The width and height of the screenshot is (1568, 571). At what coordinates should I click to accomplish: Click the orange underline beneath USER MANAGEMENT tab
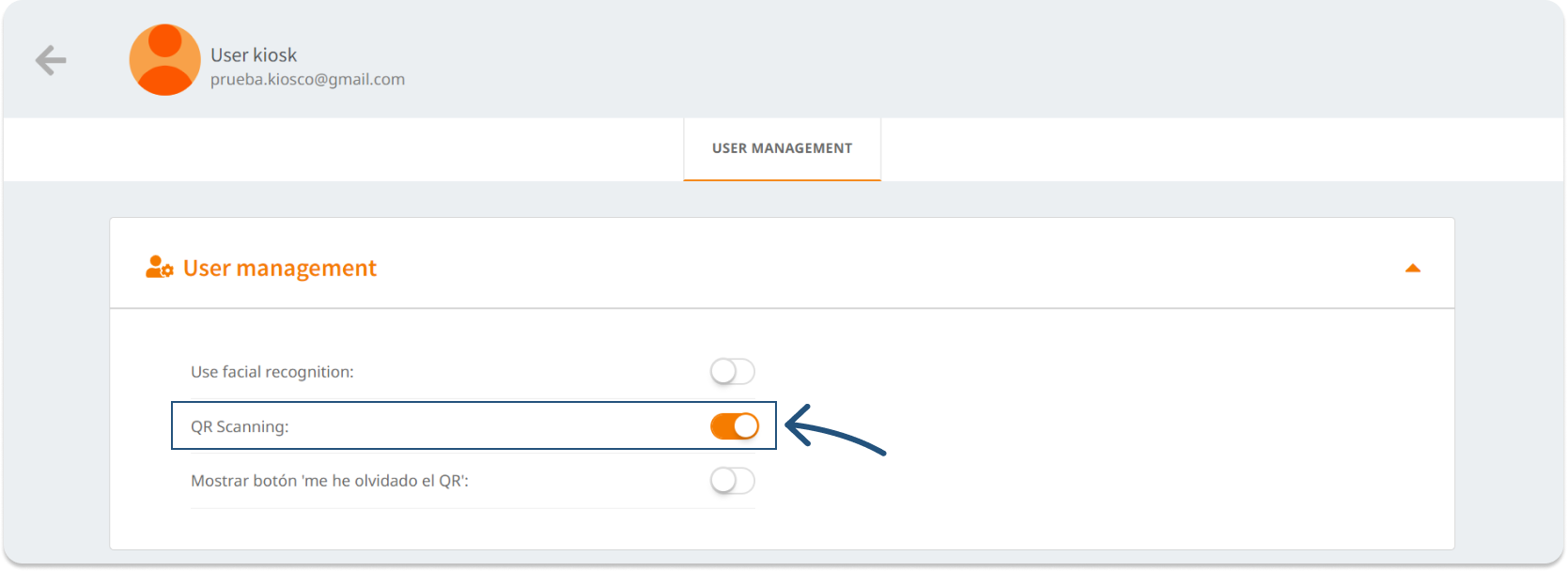[782, 179]
